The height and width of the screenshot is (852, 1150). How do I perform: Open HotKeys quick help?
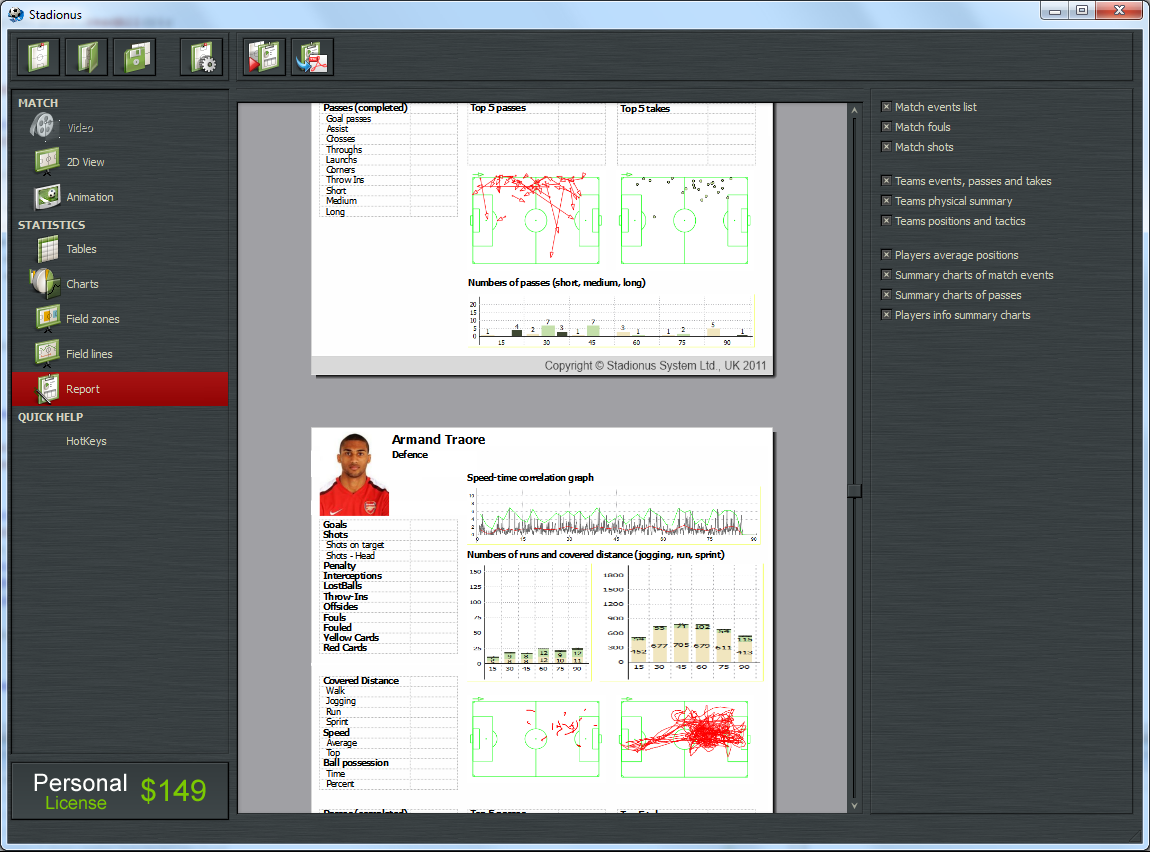pos(86,441)
